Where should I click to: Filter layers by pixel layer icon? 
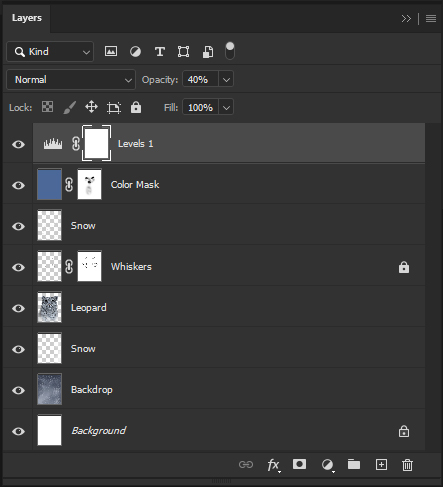pyautogui.click(x=111, y=51)
